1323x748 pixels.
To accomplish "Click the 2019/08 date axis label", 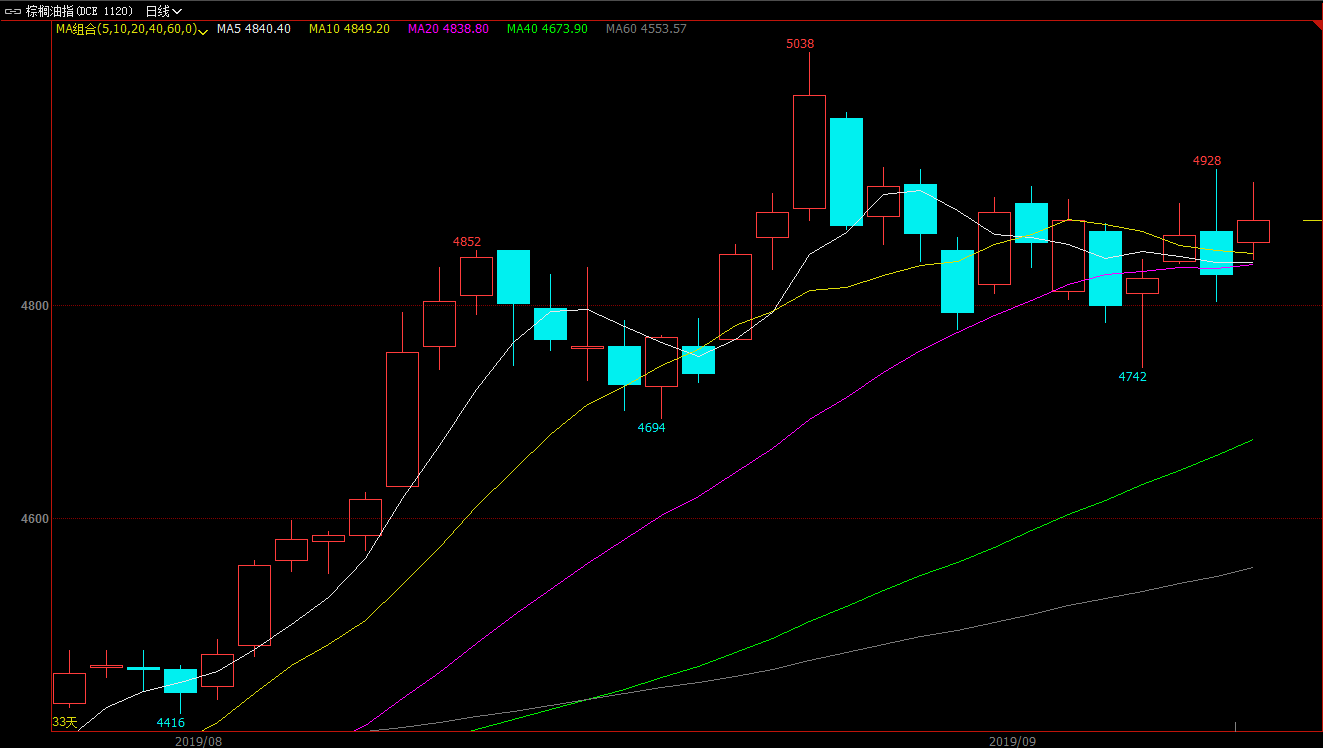I will [x=198, y=741].
